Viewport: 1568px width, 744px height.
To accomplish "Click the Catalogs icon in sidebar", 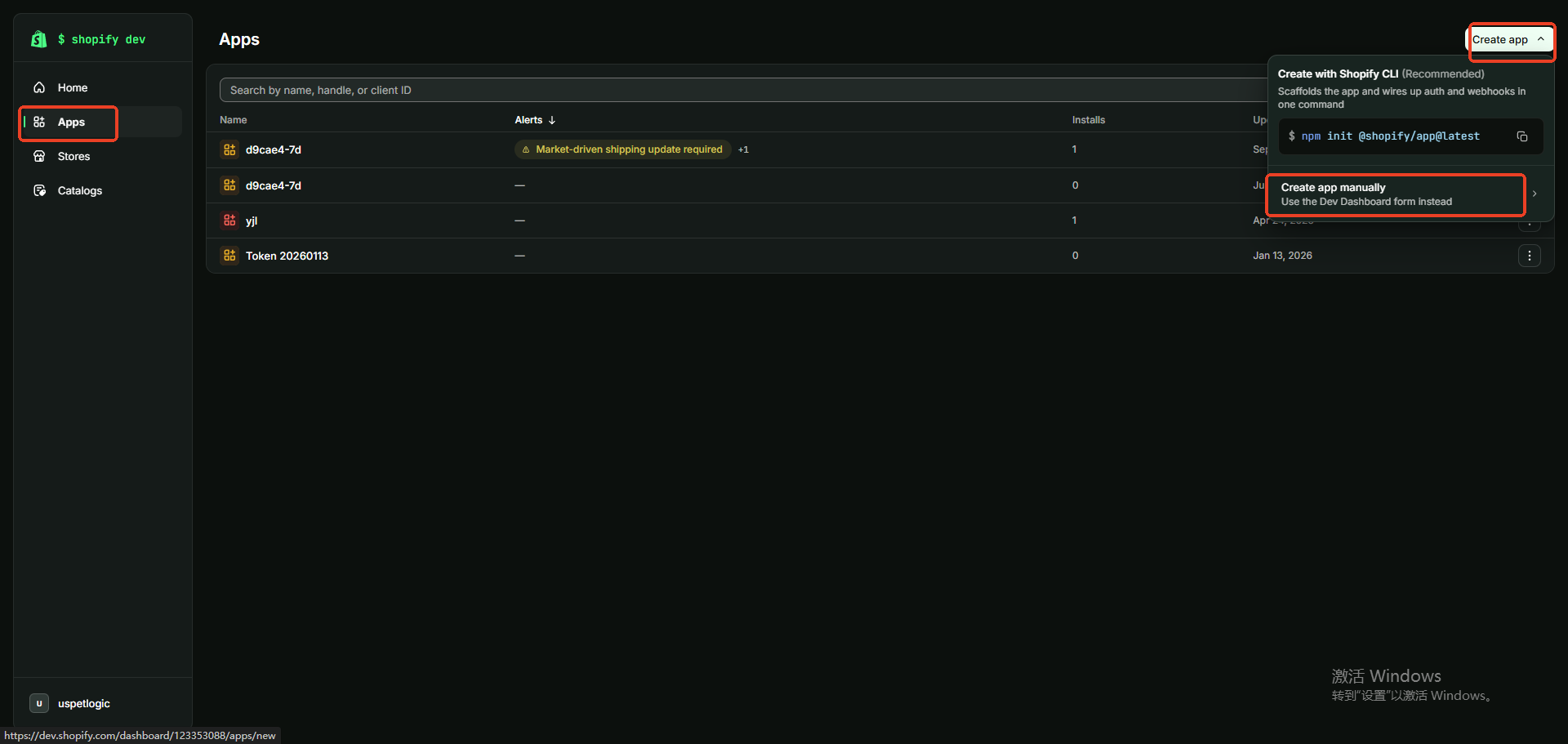I will (x=39, y=190).
